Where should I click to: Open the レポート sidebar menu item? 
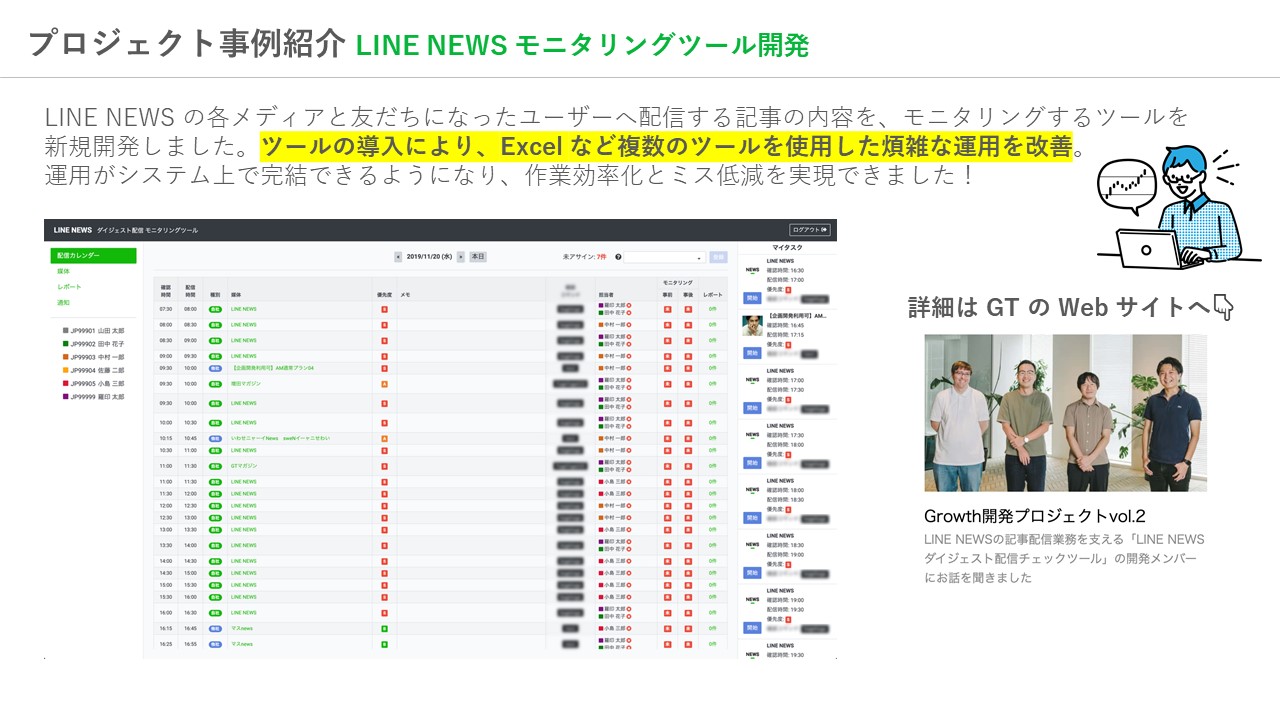pyautogui.click(x=68, y=287)
